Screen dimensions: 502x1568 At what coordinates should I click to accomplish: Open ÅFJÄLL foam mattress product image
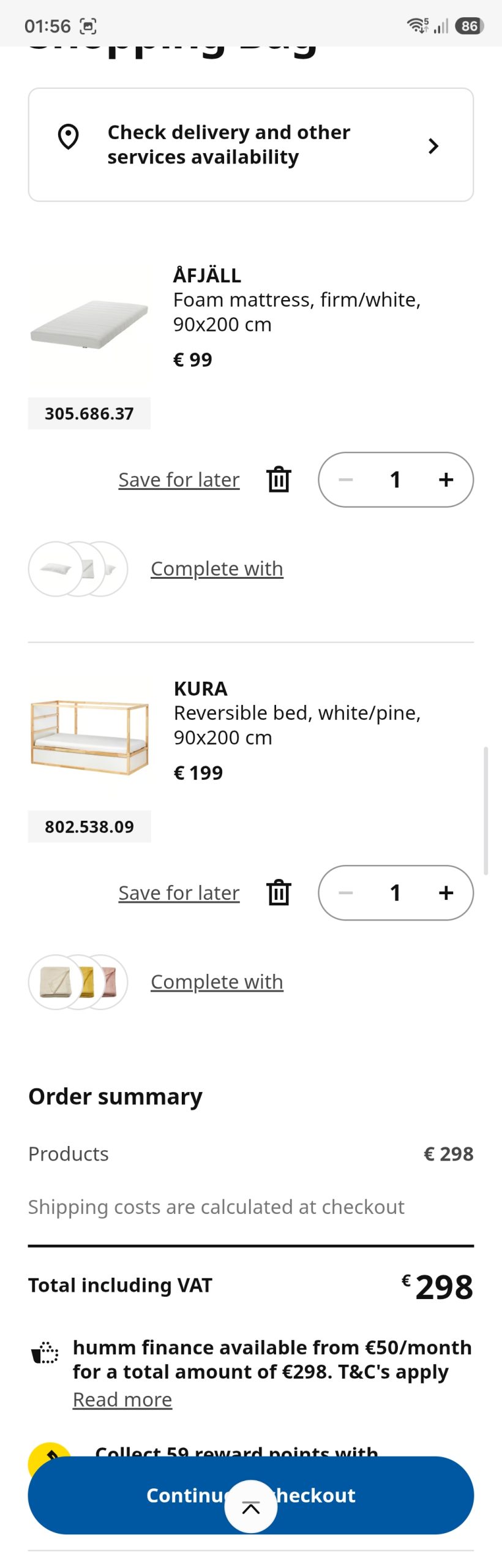[89, 325]
